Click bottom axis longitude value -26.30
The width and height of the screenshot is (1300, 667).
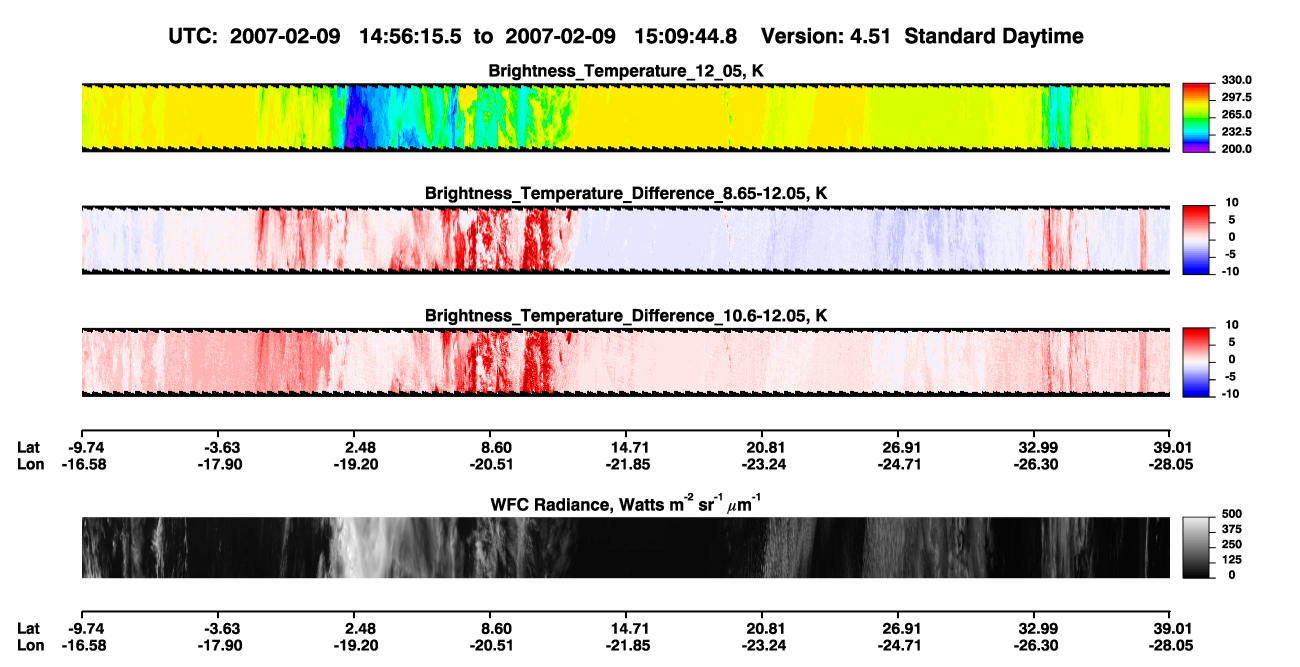(x=1035, y=646)
